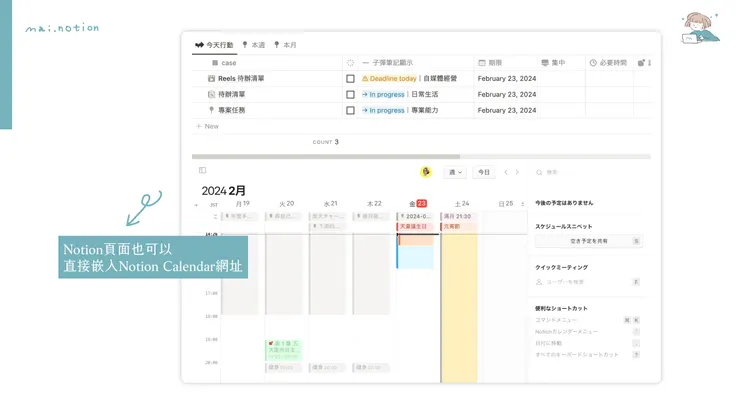
Task: Switch to the 本週 view tab
Action: click(x=253, y=45)
